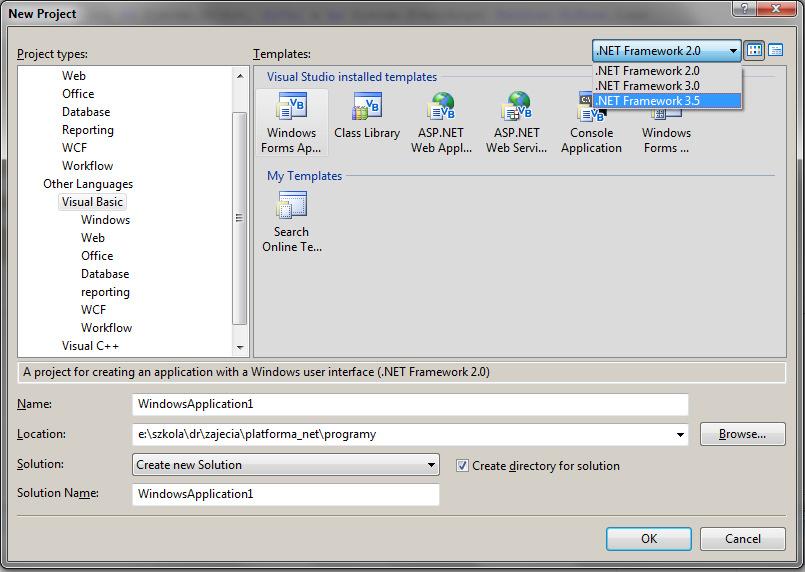Select lowercase reporting under Visual Basic
Viewport: 805px width, 572px height.
(x=105, y=292)
